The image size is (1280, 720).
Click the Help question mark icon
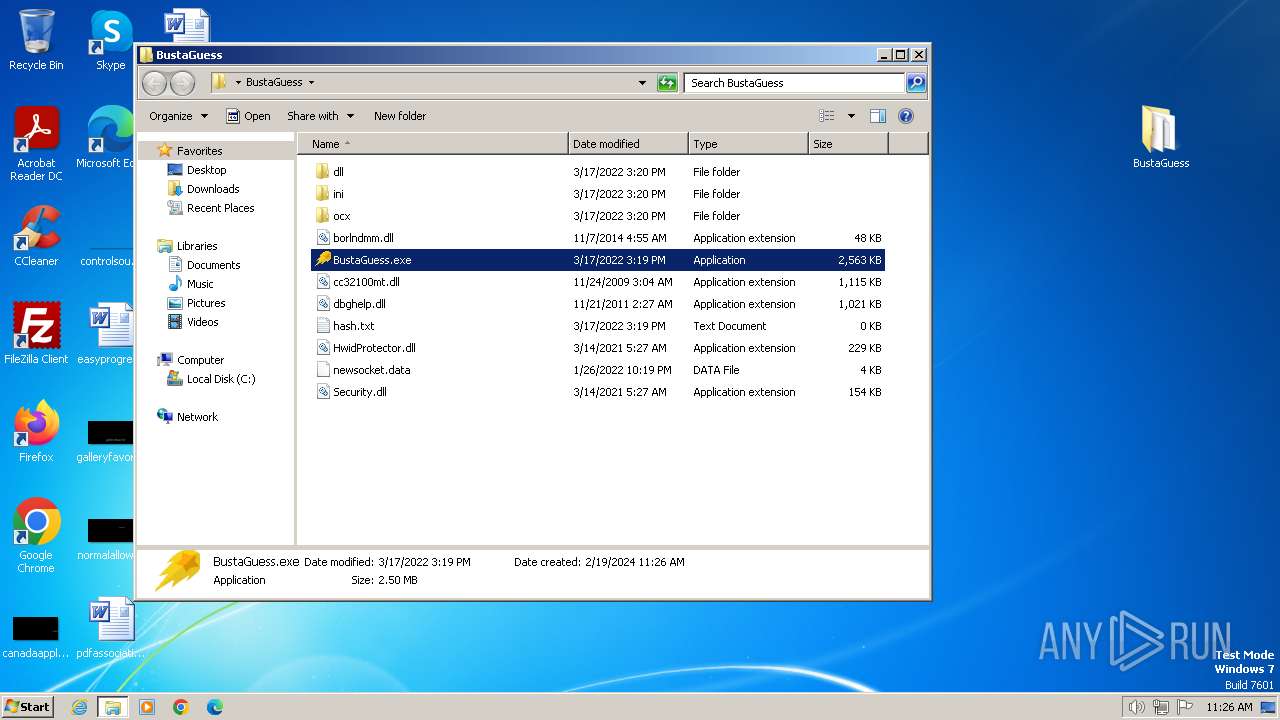(906, 116)
